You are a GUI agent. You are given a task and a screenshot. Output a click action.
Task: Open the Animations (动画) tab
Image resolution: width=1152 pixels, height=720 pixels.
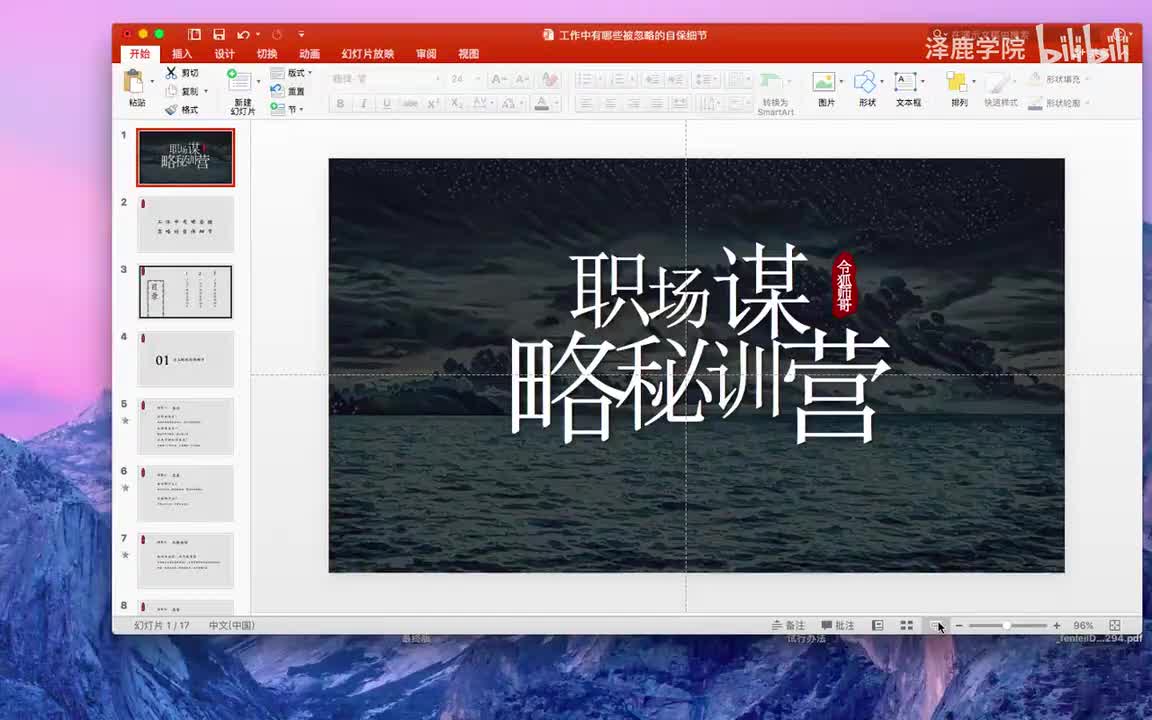pos(310,54)
